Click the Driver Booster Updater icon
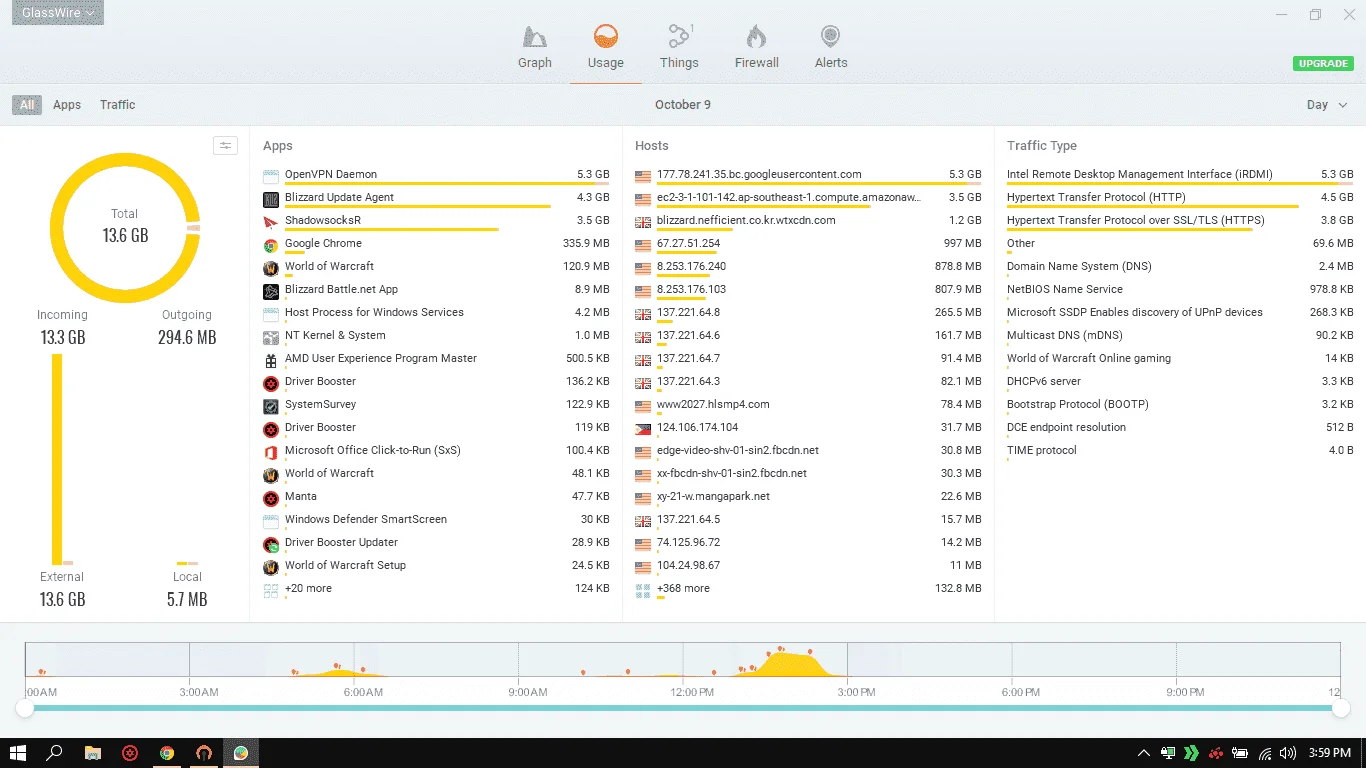Image resolution: width=1366 pixels, height=768 pixels. 270,543
